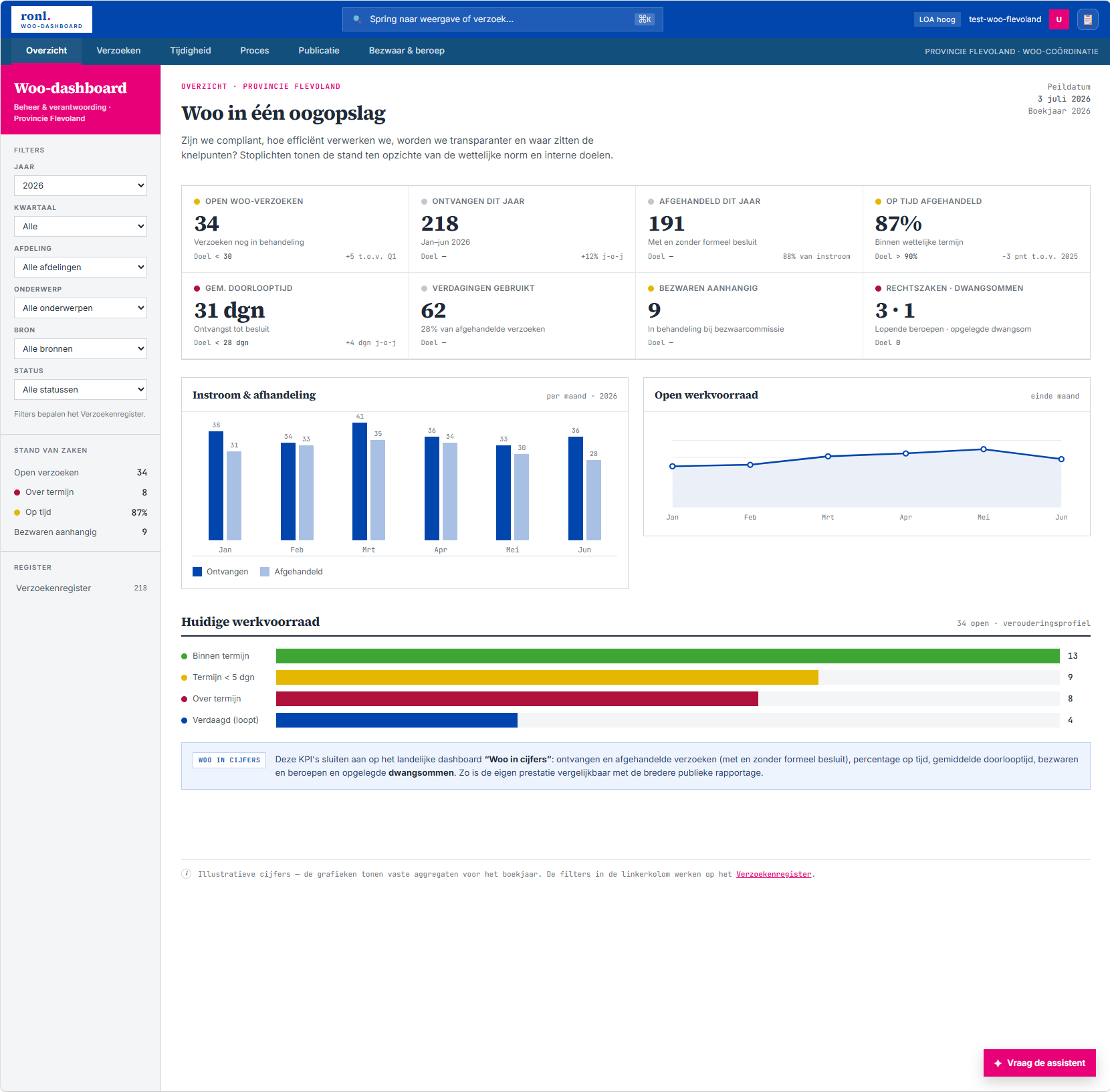The height and width of the screenshot is (1092, 1110).
Task: Open the Proces tab
Action: [x=255, y=51]
